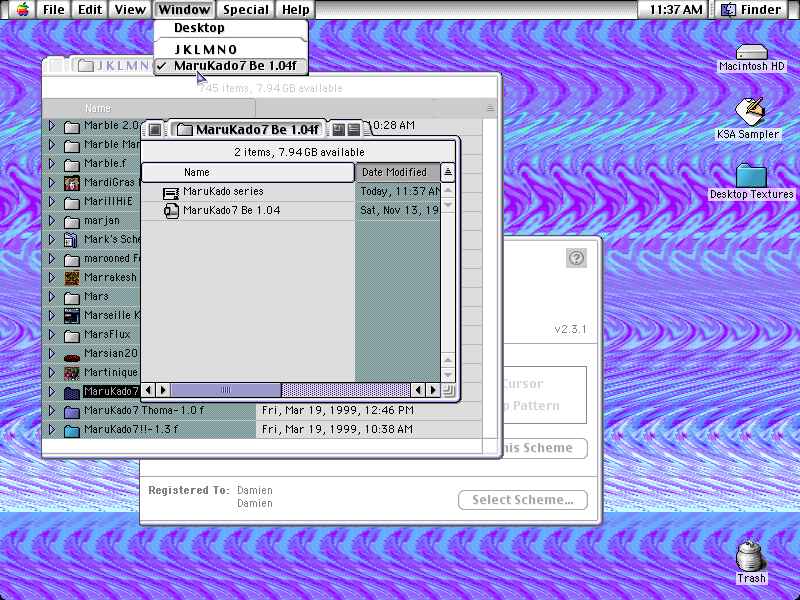The width and height of the screenshot is (800, 600).
Task: Click the 11:37 AM menu bar clock
Action: click(x=676, y=9)
